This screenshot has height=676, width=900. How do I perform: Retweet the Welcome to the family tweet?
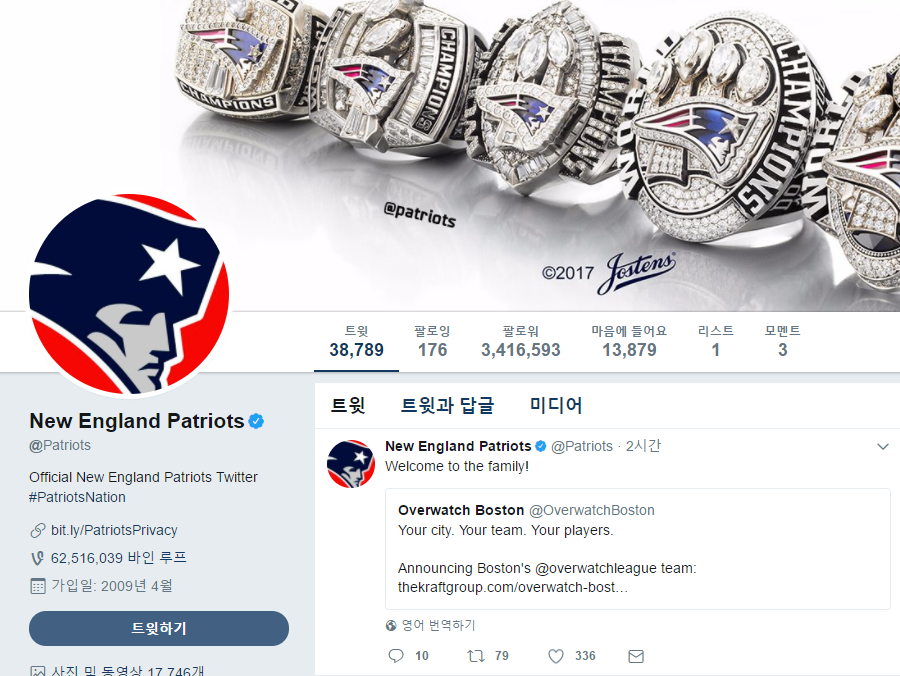click(x=476, y=656)
